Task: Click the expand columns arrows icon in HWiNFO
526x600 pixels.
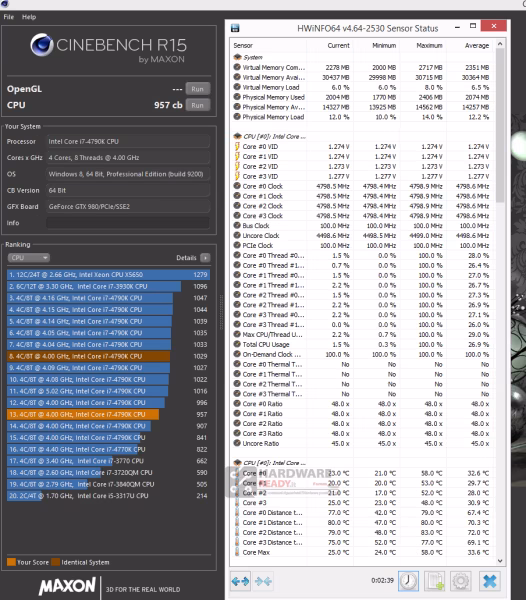Action: coord(241,581)
